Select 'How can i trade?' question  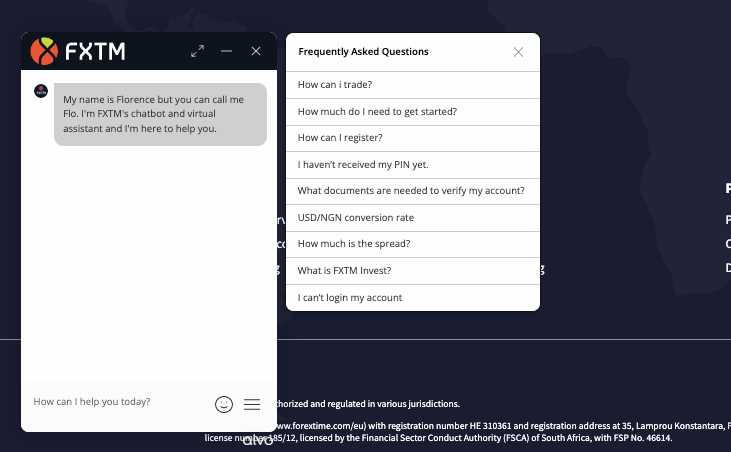pyautogui.click(x=413, y=85)
